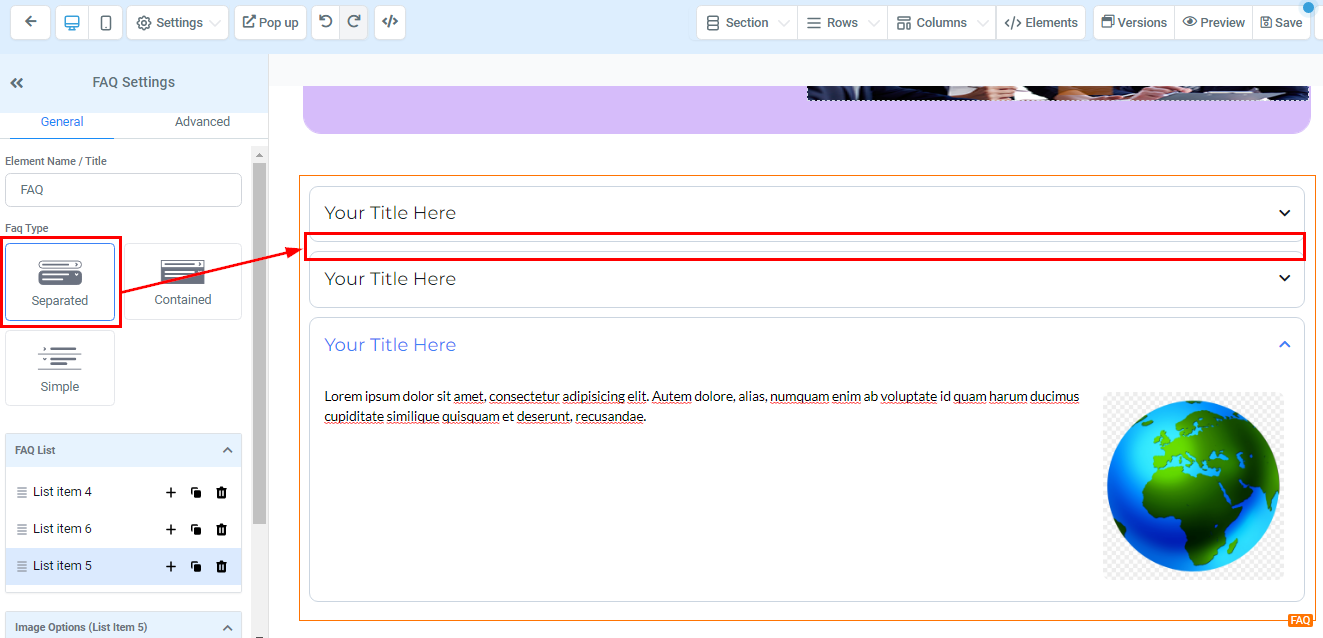This screenshot has height=638, width=1323.
Task: Select the Separated FAQ type
Action: pos(60,282)
